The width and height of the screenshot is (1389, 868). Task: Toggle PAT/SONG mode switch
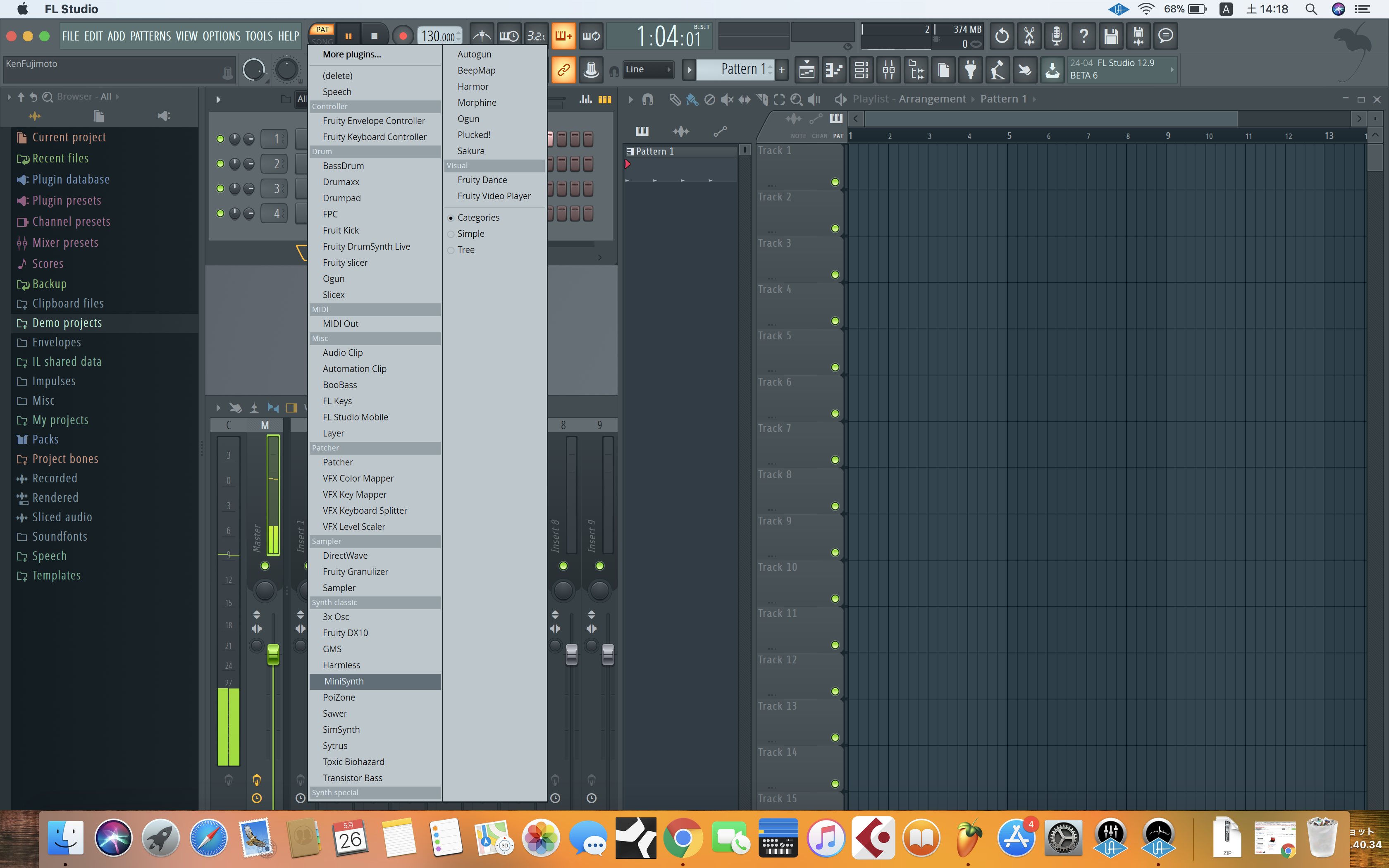pos(322,35)
